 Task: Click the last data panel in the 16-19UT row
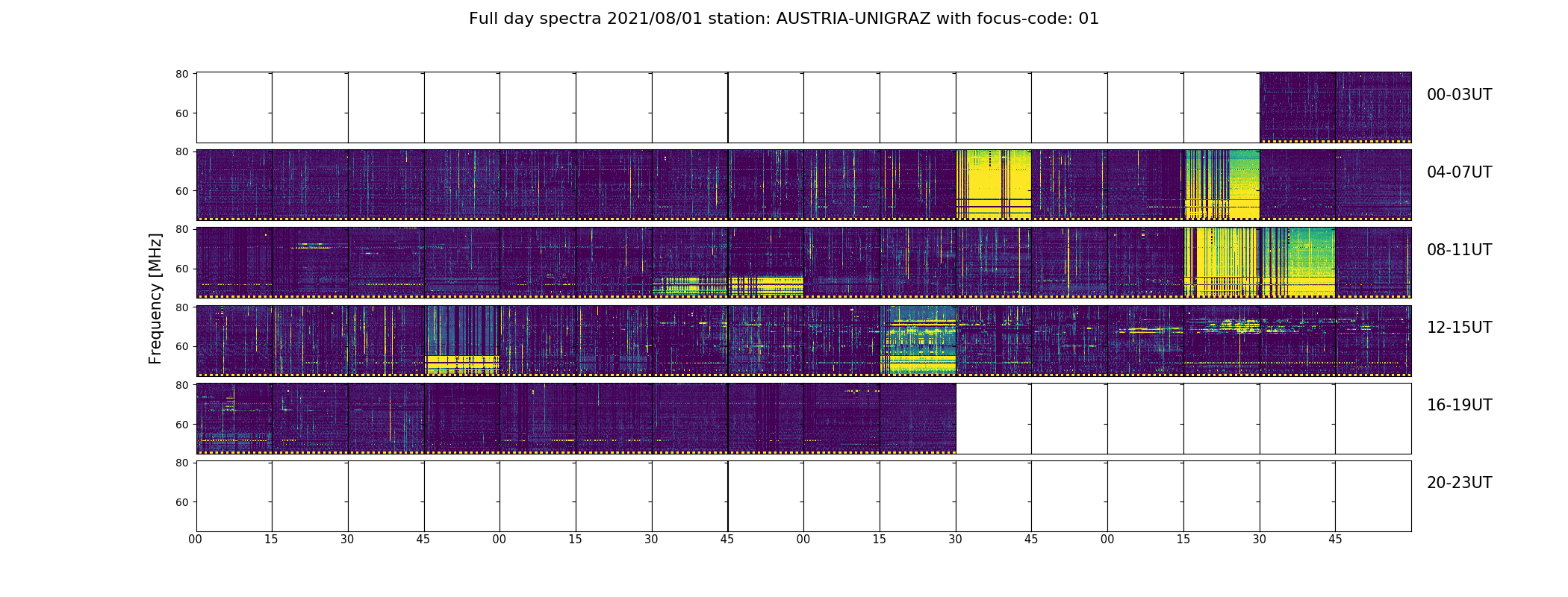[918, 419]
